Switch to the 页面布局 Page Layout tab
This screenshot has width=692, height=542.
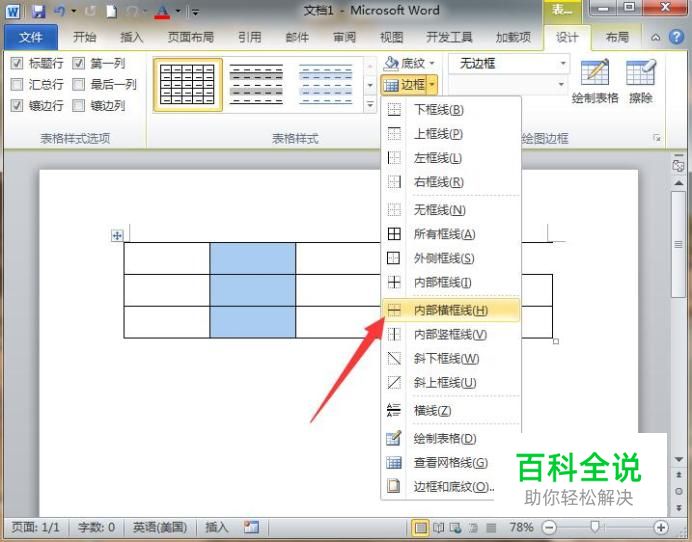(x=191, y=37)
